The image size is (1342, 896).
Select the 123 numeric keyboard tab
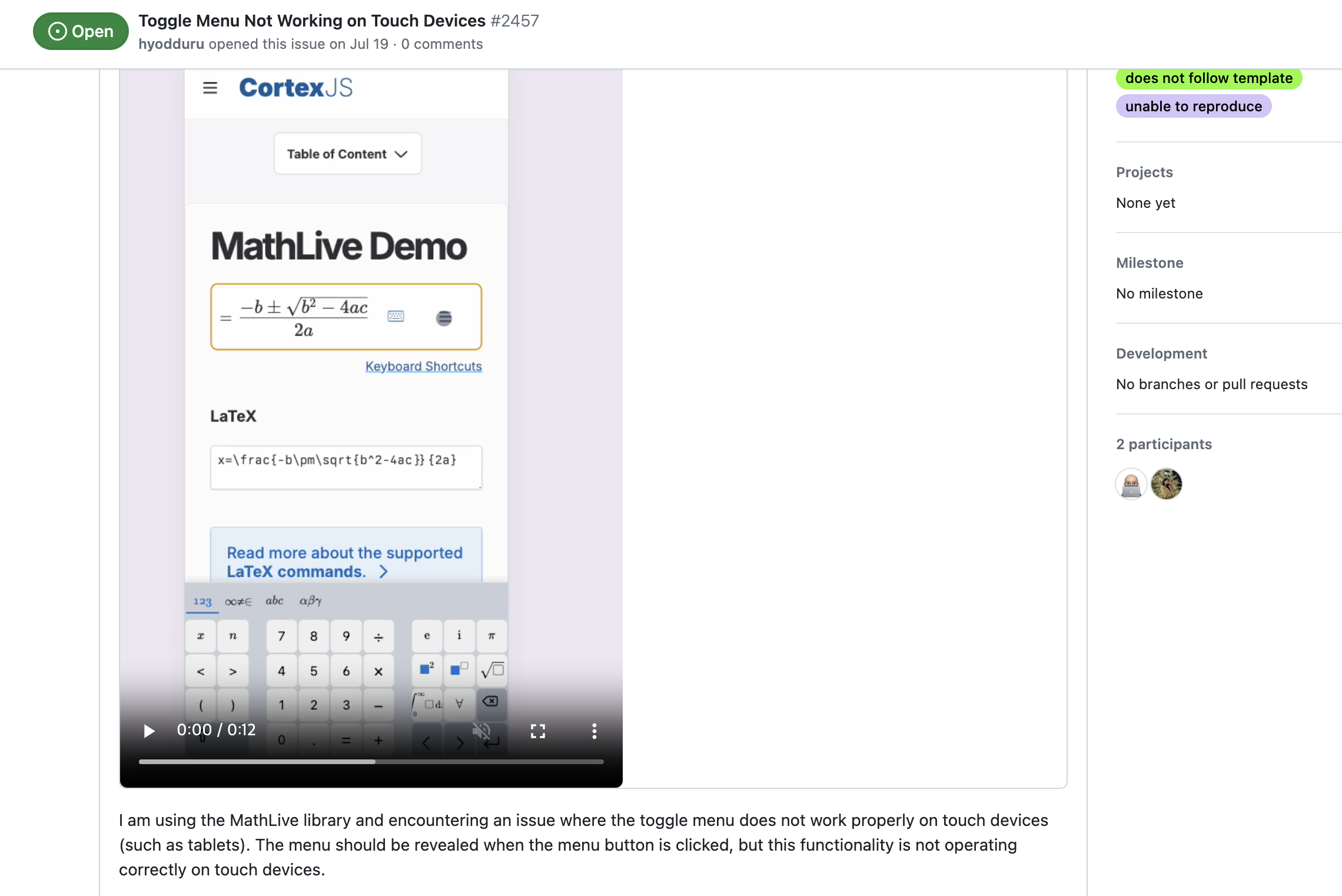click(202, 602)
